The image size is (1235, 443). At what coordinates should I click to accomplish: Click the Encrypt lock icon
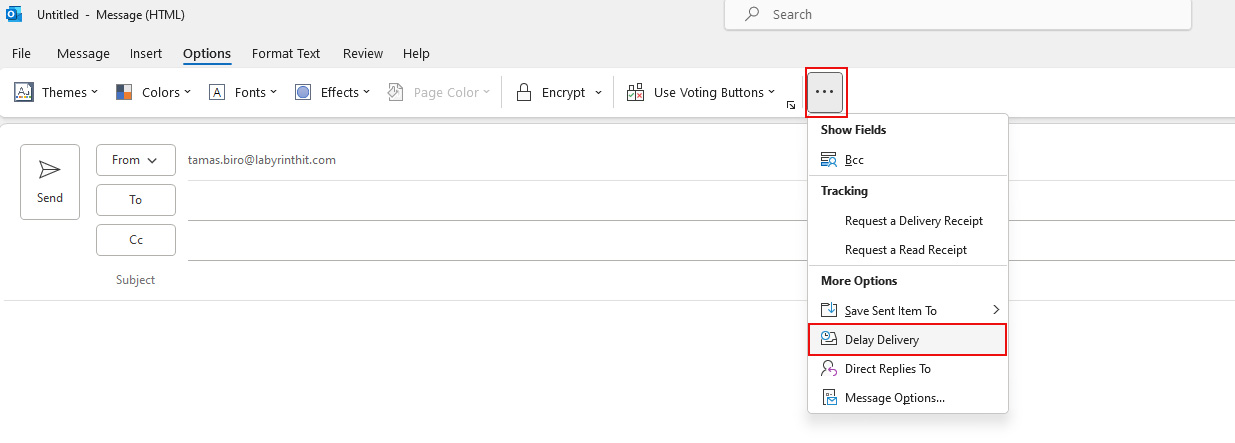[x=524, y=92]
